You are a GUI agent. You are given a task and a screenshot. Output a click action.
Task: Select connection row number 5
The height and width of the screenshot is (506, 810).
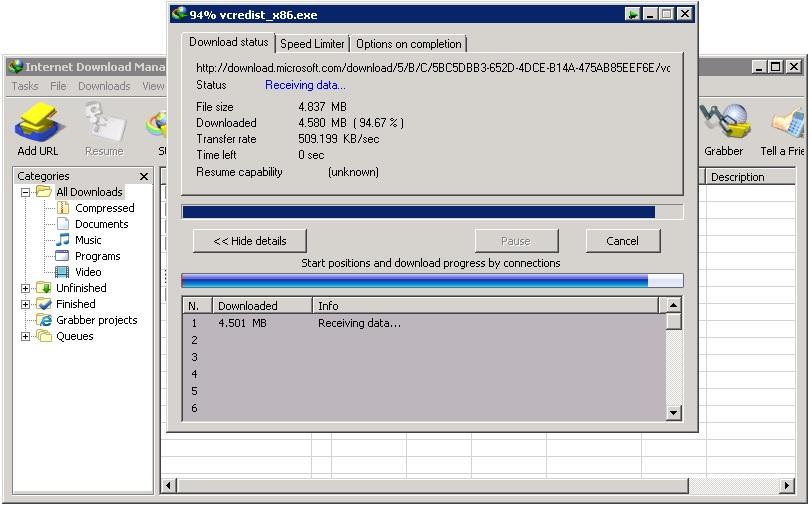[x=425, y=391]
